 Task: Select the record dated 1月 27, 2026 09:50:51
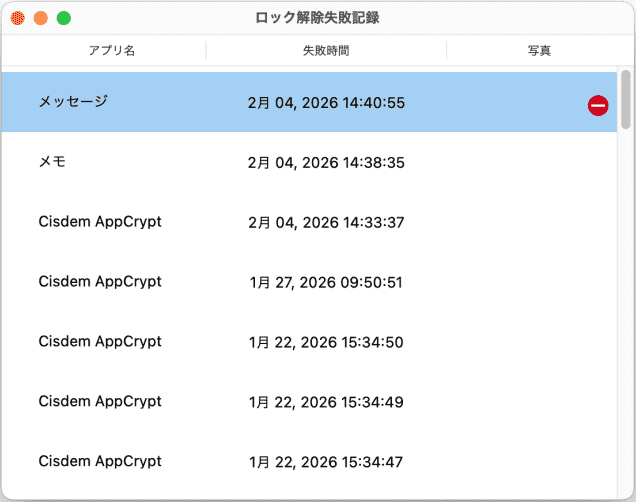326,282
